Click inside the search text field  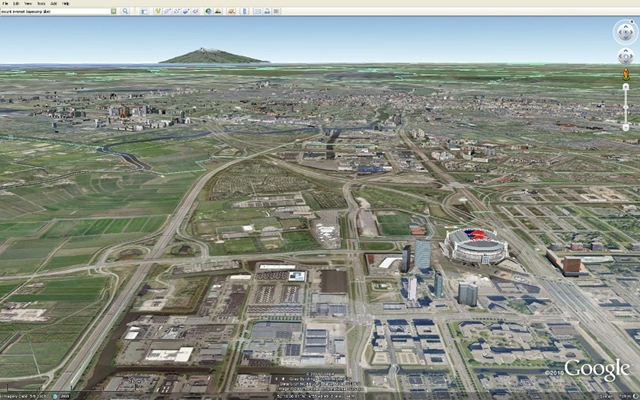tap(55, 11)
